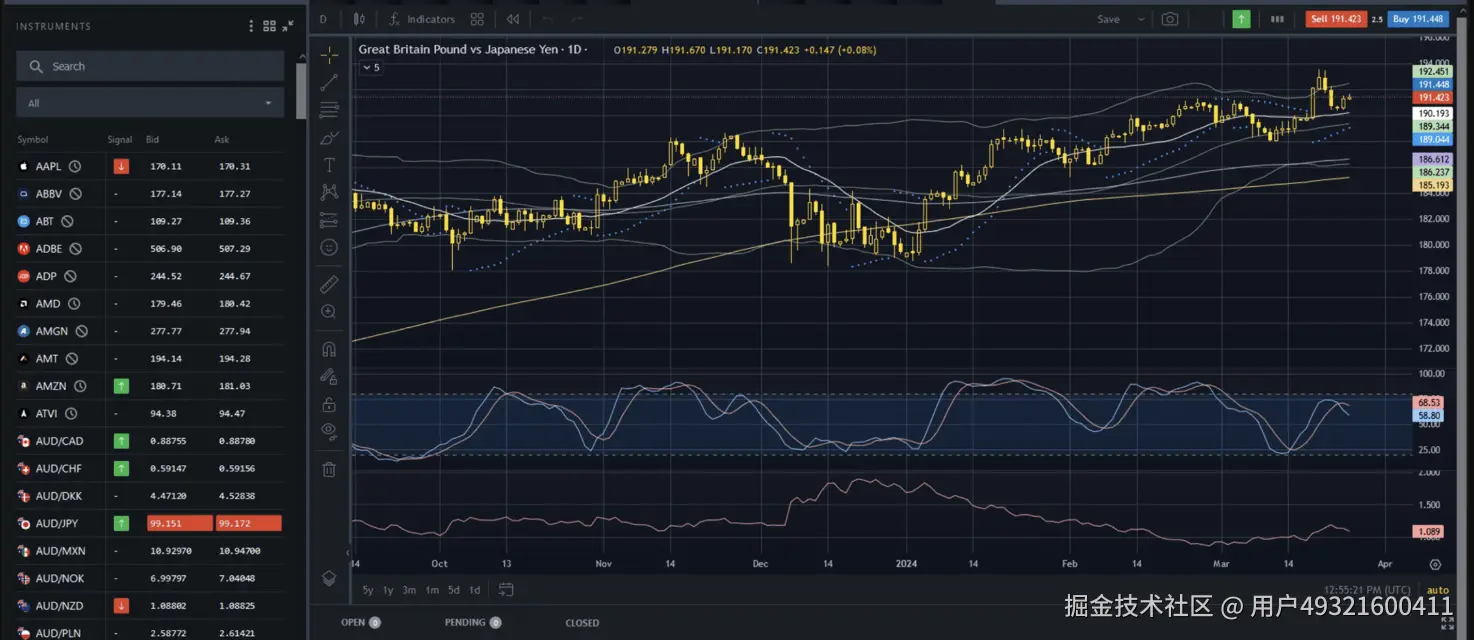The width and height of the screenshot is (1474, 640).
Task: Switch to the PENDING orders tab
Action: (x=473, y=622)
